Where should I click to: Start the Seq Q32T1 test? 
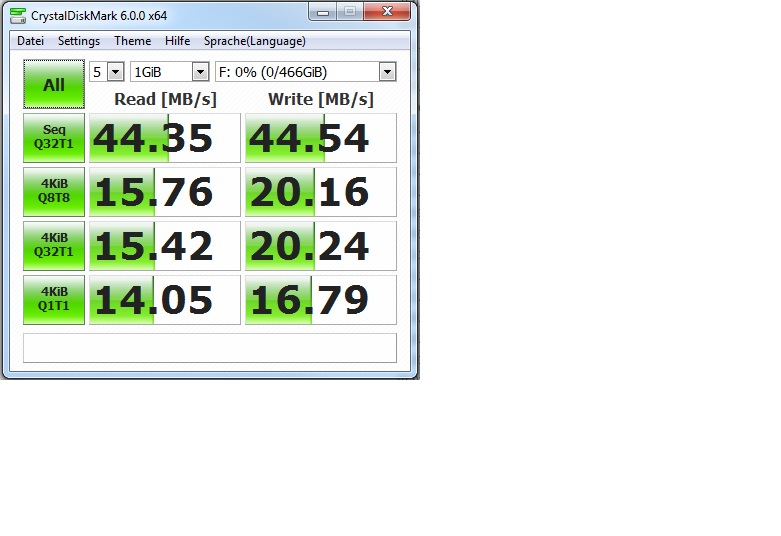tap(54, 137)
